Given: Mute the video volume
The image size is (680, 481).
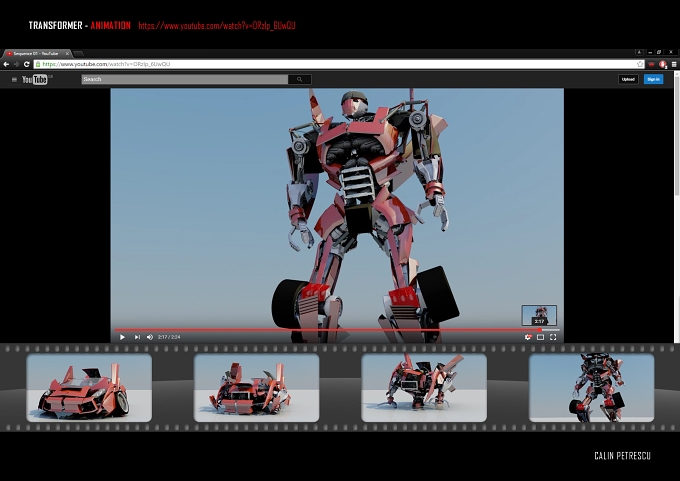Looking at the screenshot, I should pos(150,337).
